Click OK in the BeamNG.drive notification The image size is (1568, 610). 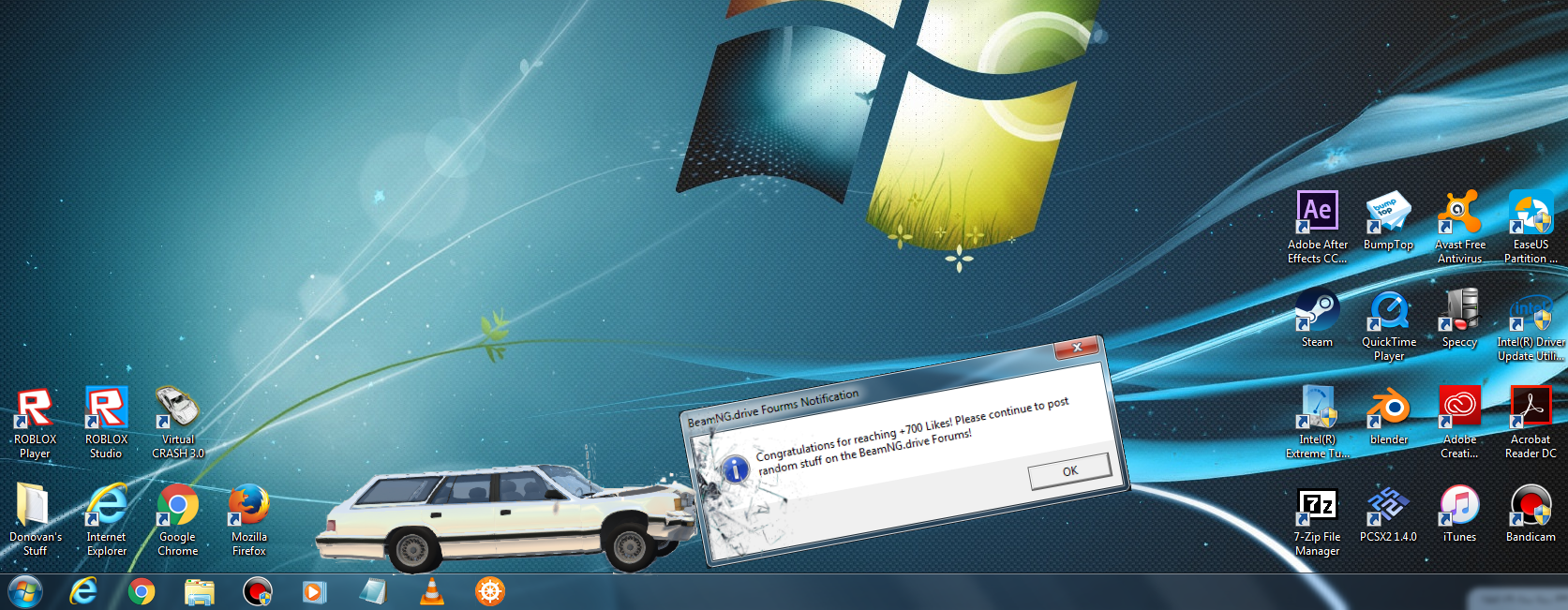(x=1069, y=471)
